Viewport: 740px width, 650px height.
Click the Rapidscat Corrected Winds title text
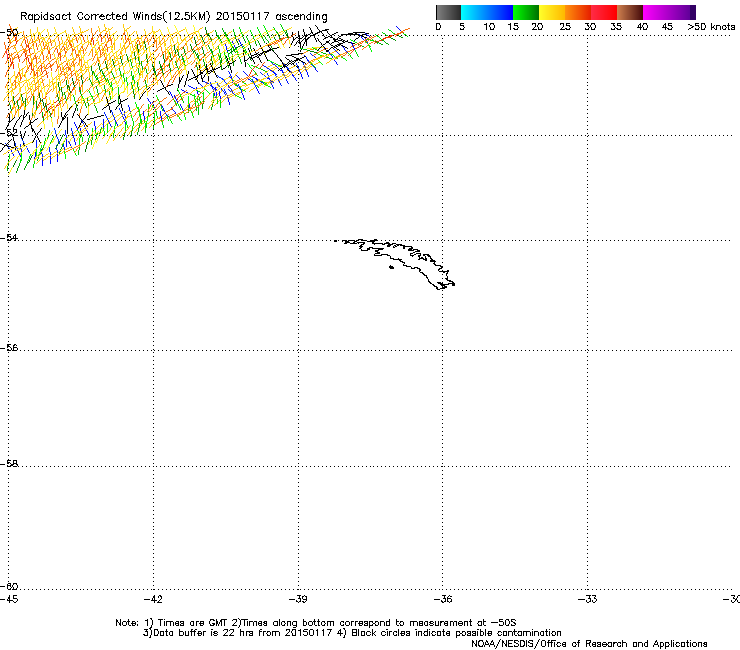tap(174, 17)
